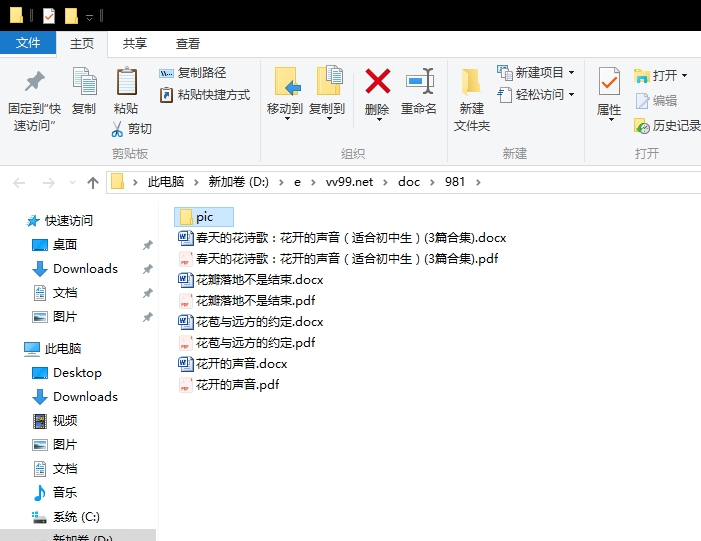Switch to the View (查看) tab
The width and height of the screenshot is (701, 541).
click(x=187, y=44)
